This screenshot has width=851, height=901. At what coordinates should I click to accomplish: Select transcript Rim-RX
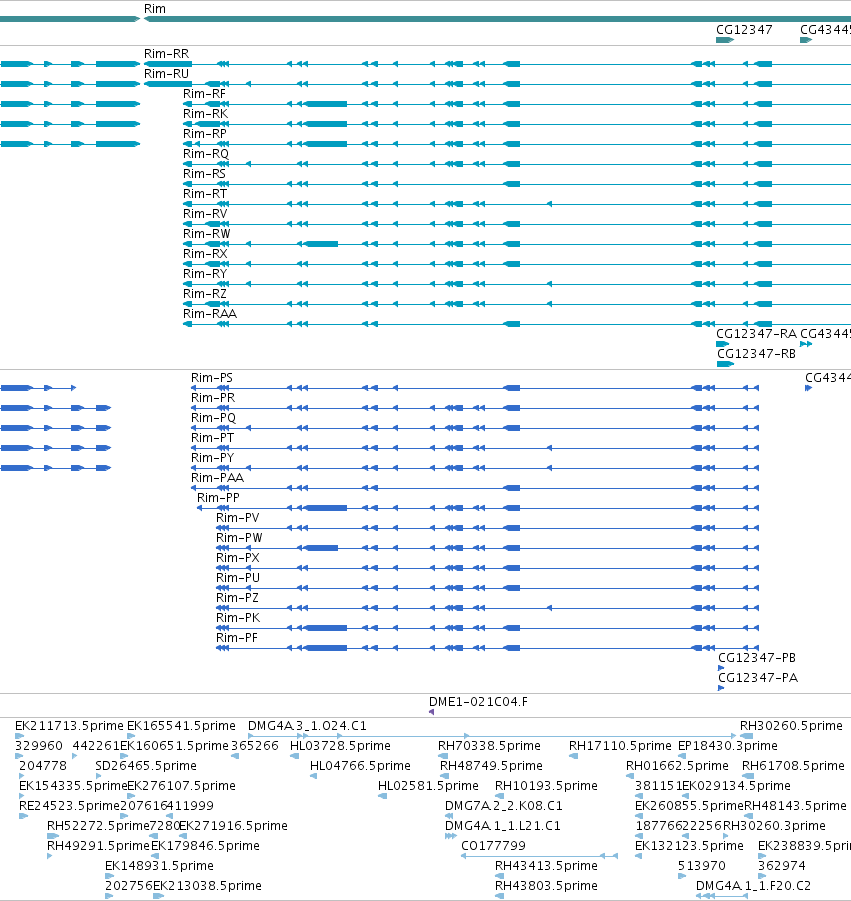pyautogui.click(x=205, y=254)
